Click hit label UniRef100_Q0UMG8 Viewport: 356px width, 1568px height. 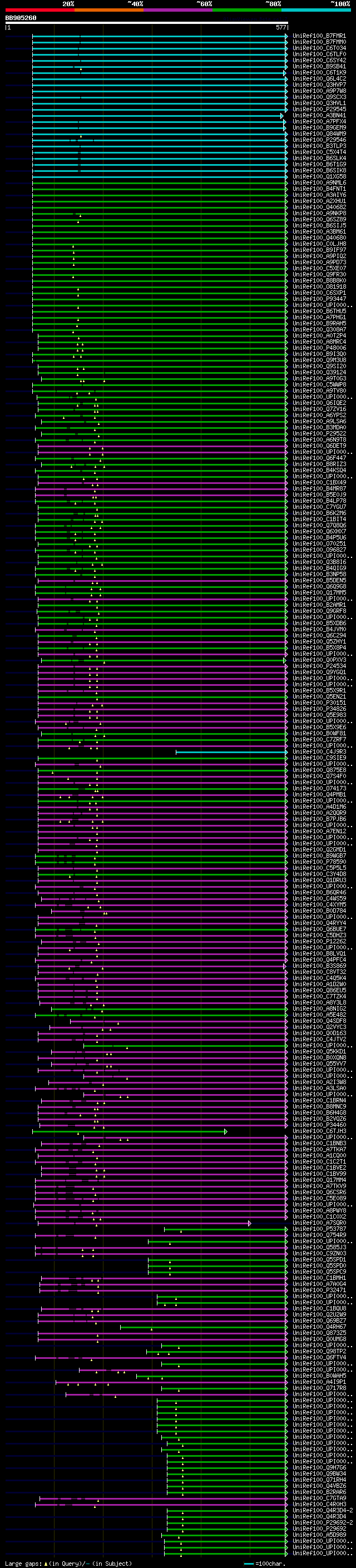coord(319,1339)
